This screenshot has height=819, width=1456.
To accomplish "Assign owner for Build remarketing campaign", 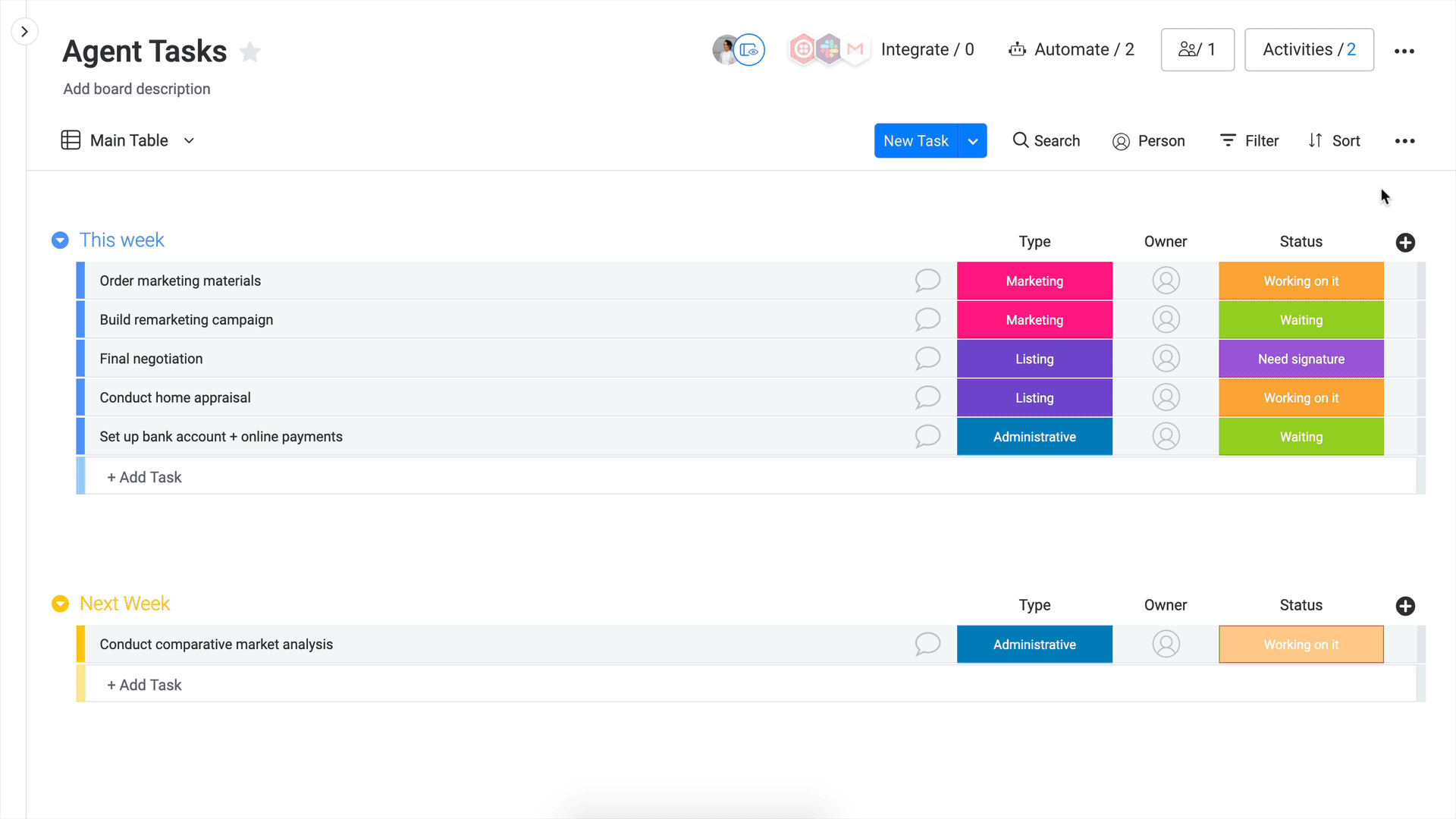I will pyautogui.click(x=1166, y=319).
